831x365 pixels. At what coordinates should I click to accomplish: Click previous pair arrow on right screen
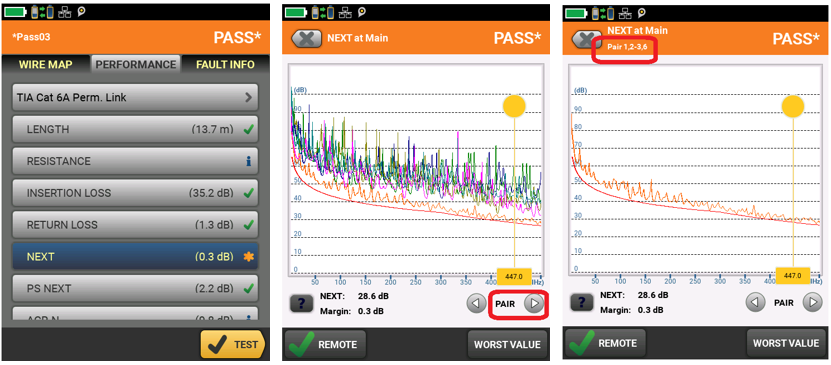point(755,302)
